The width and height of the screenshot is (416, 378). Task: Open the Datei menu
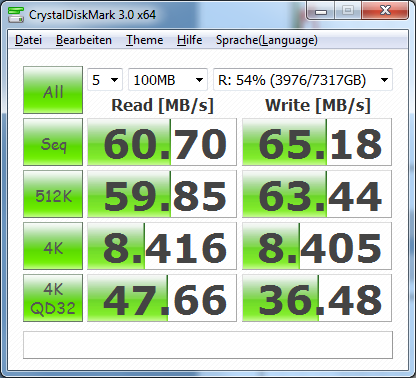point(28,40)
